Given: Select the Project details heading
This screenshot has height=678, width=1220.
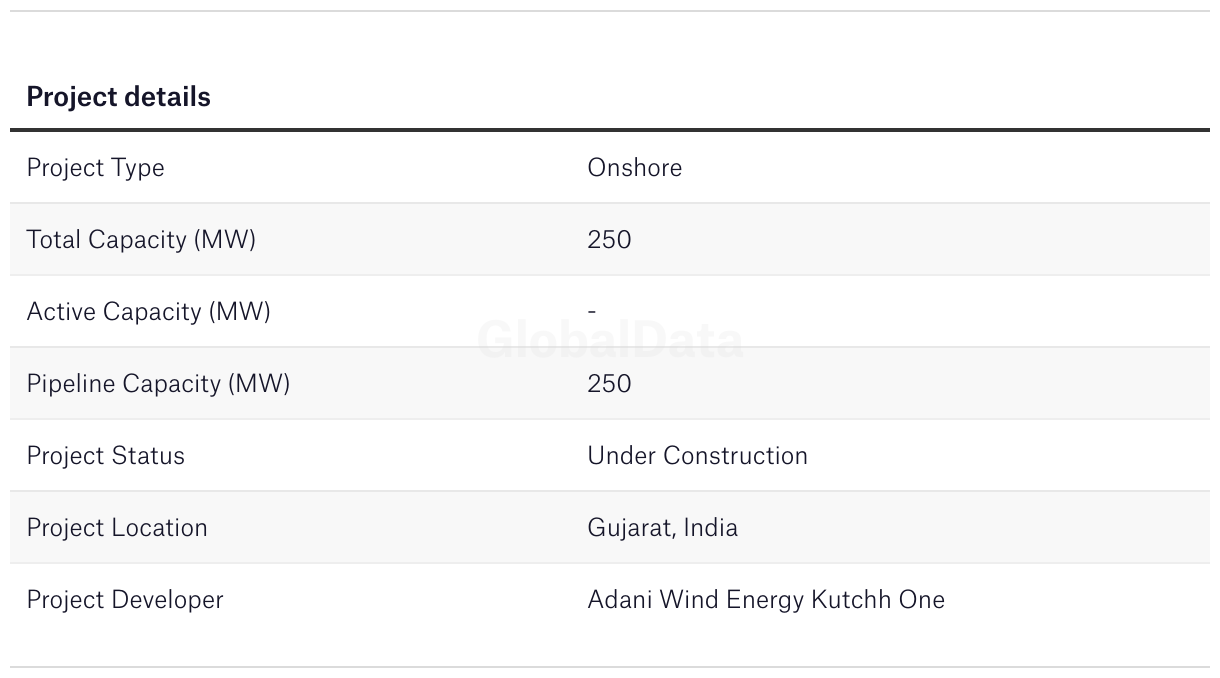Looking at the screenshot, I should tap(118, 97).
